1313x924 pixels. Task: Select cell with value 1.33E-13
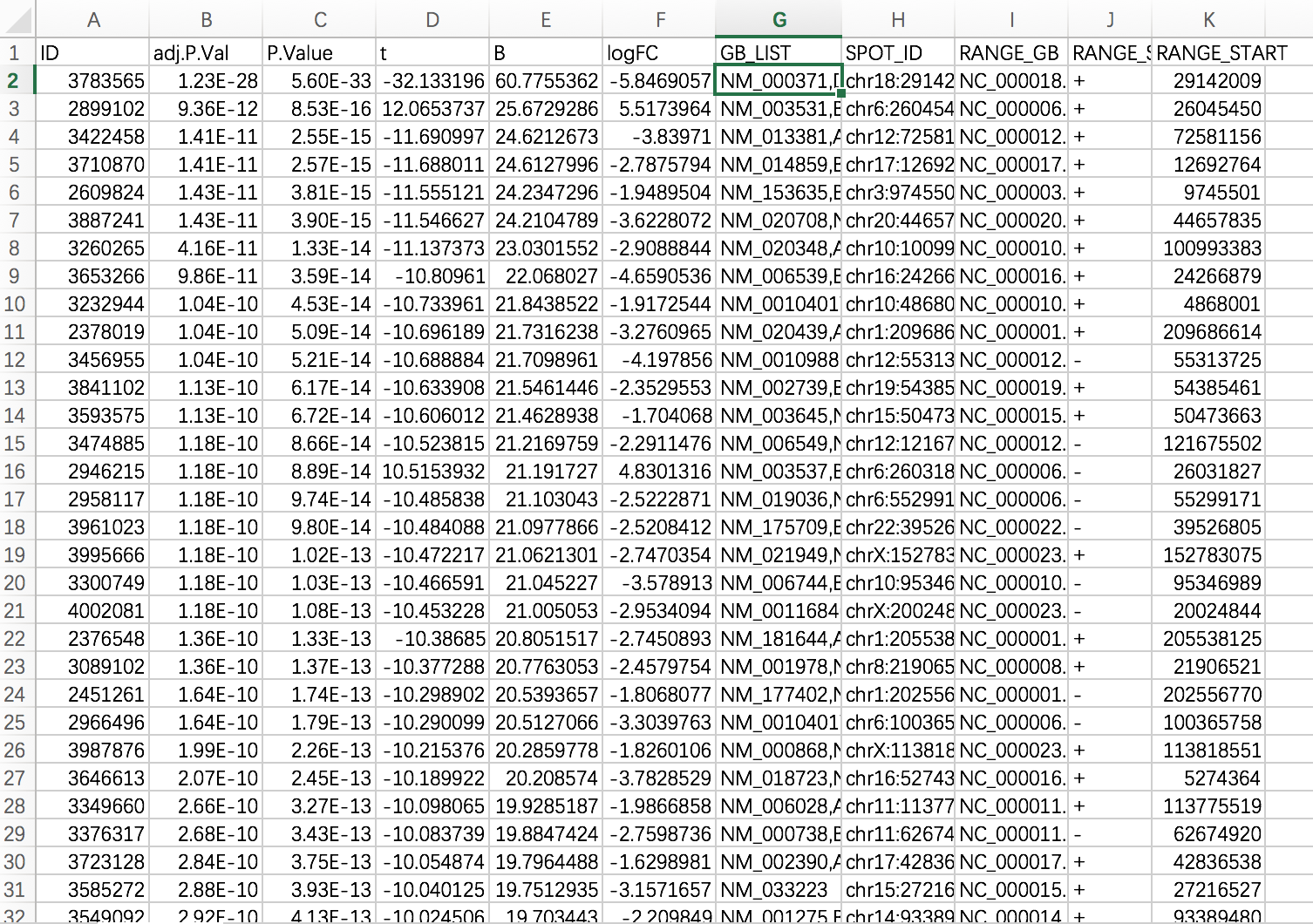319,638
